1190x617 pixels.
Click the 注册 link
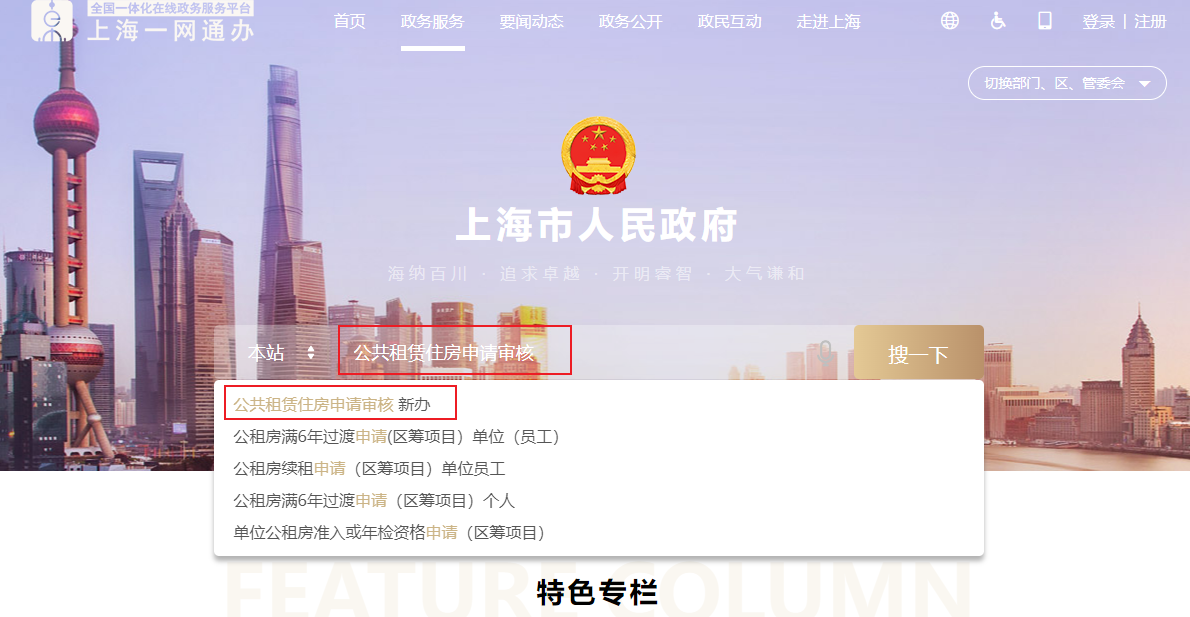[x=1150, y=22]
